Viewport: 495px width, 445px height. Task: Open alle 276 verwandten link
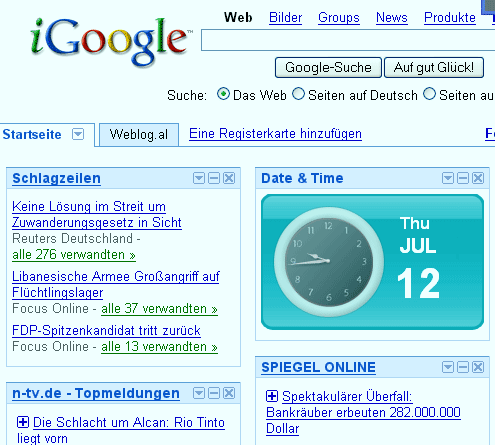click(74, 255)
